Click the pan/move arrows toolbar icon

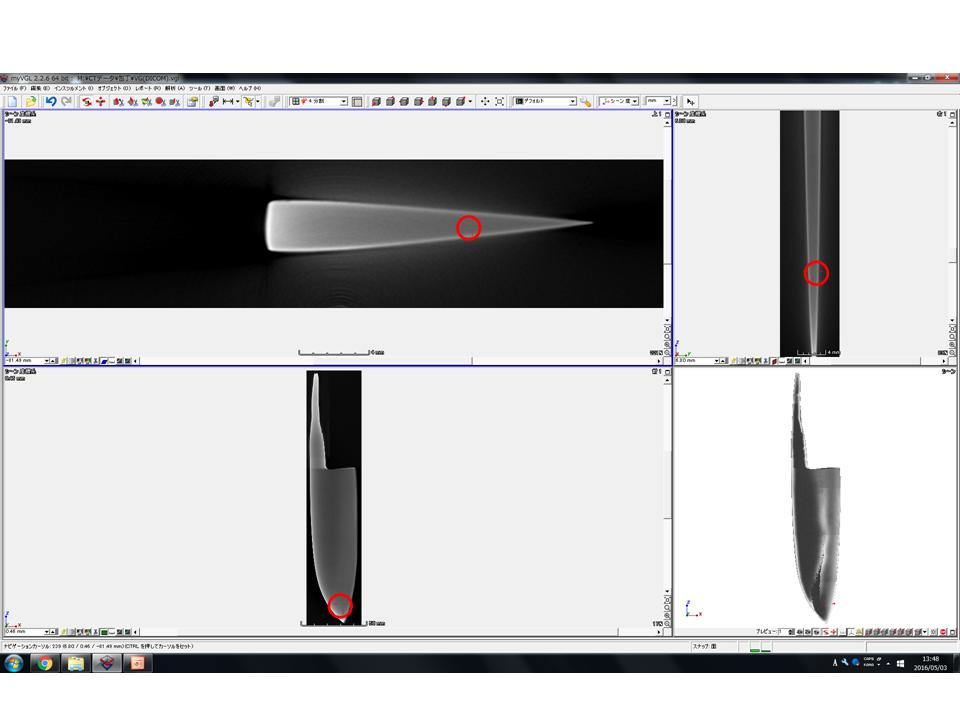(x=485, y=101)
